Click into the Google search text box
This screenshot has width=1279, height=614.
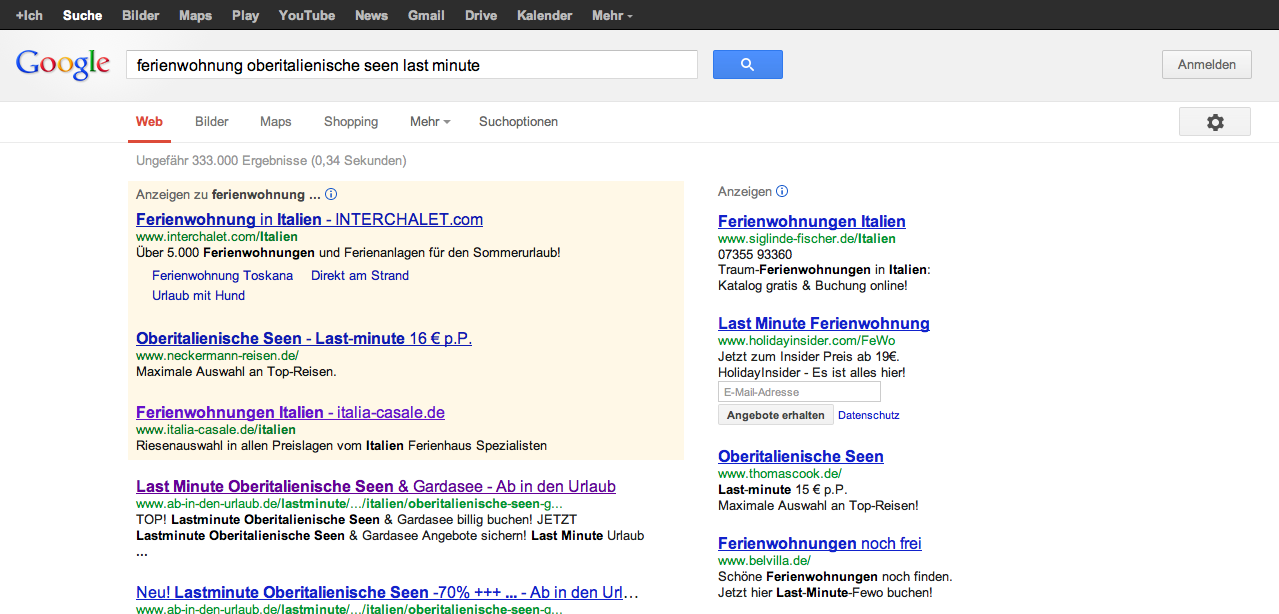(410, 65)
